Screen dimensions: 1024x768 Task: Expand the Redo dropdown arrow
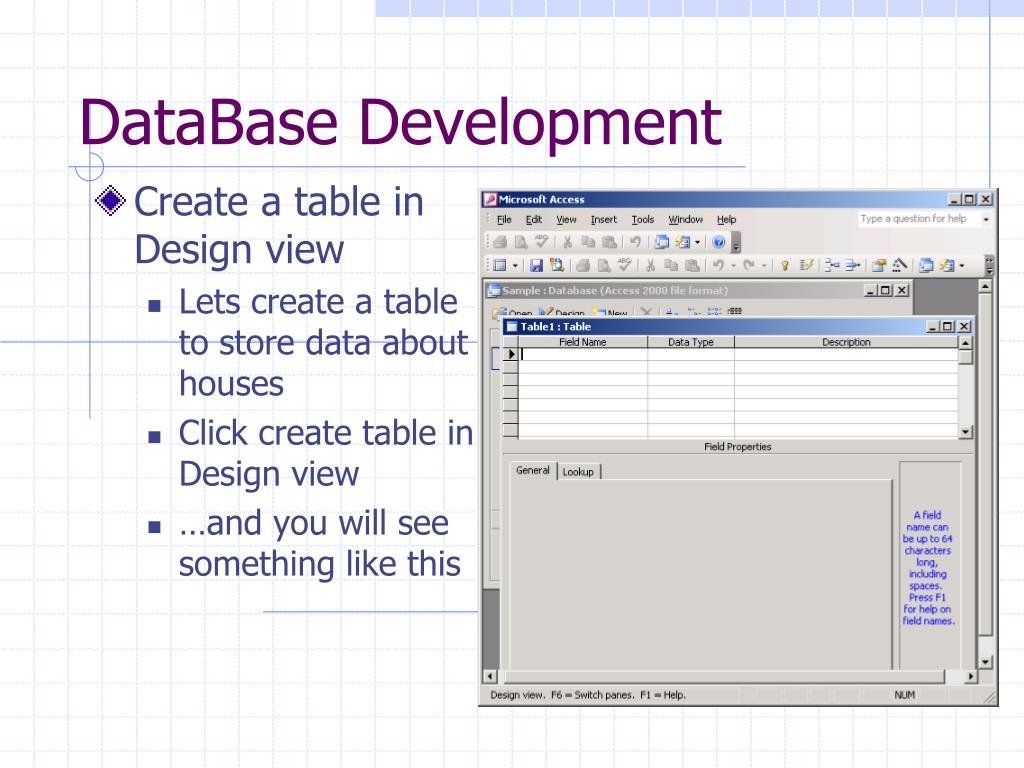763,266
